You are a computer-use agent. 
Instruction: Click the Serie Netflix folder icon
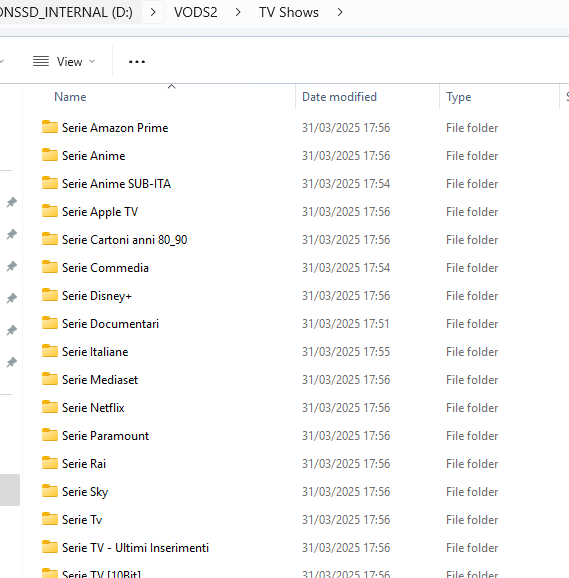tap(50, 407)
